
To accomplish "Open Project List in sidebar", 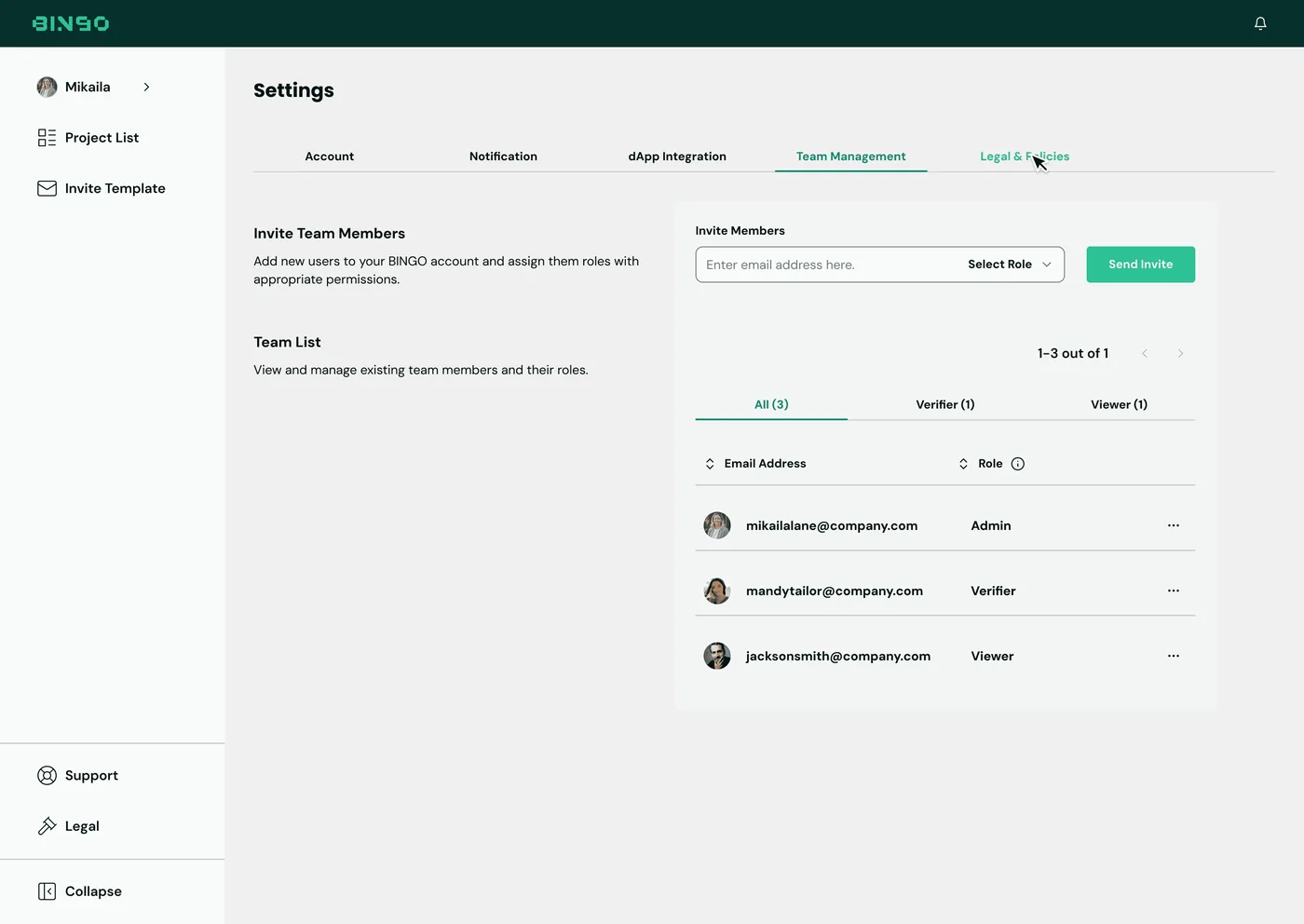I will [x=102, y=138].
